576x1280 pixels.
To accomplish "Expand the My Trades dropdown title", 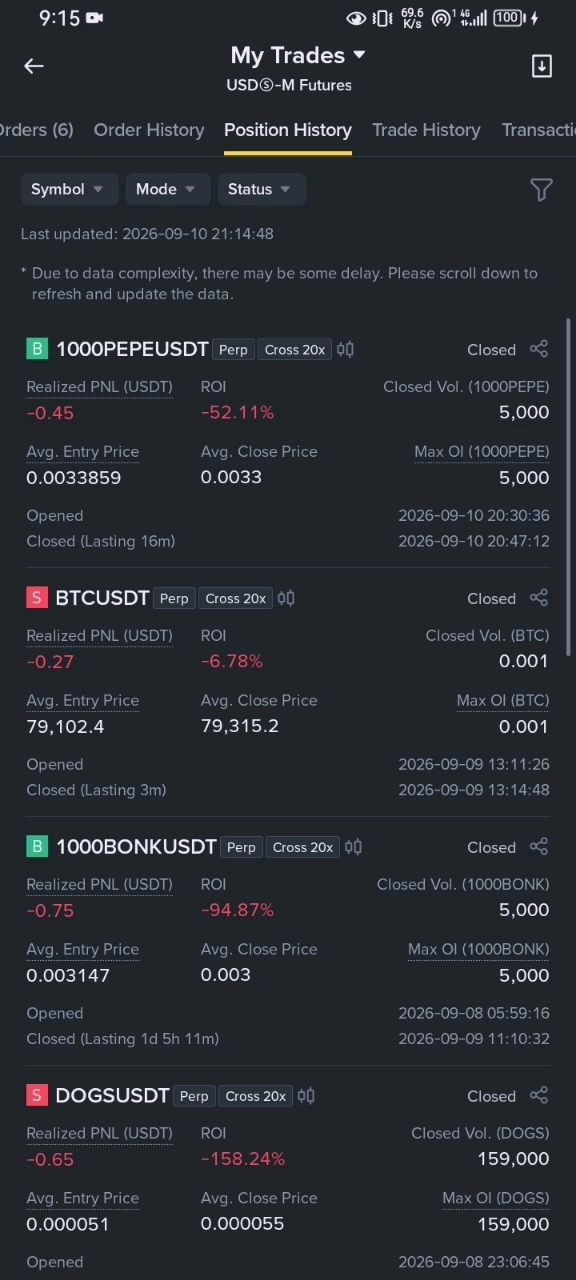I will [x=298, y=55].
